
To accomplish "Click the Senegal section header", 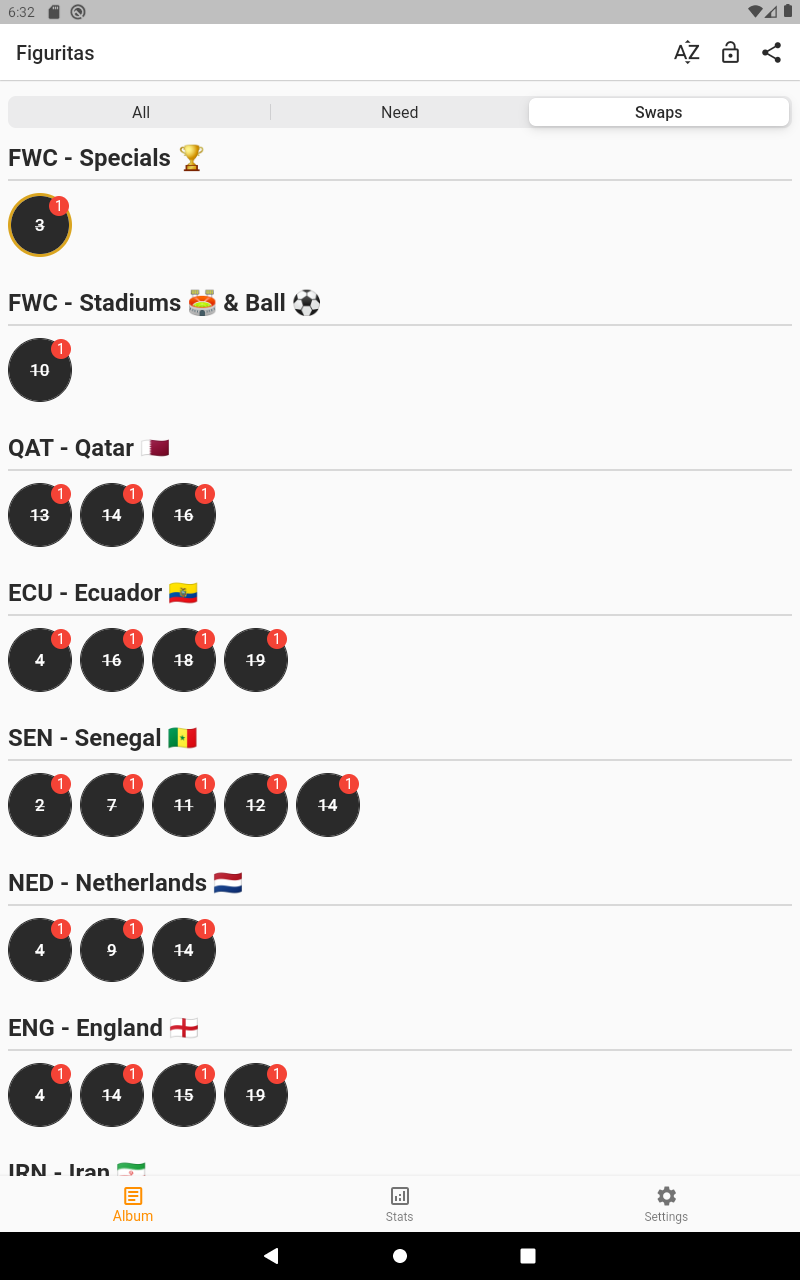I will click(x=102, y=738).
